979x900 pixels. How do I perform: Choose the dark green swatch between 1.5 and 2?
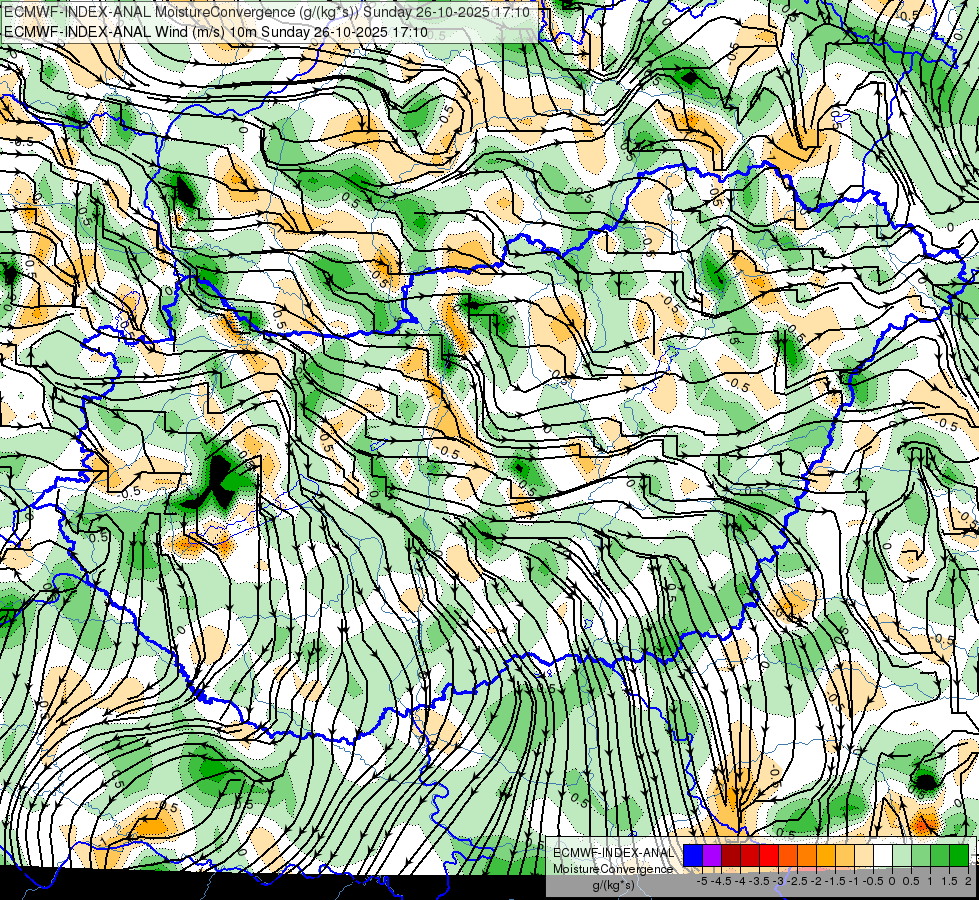tap(959, 856)
